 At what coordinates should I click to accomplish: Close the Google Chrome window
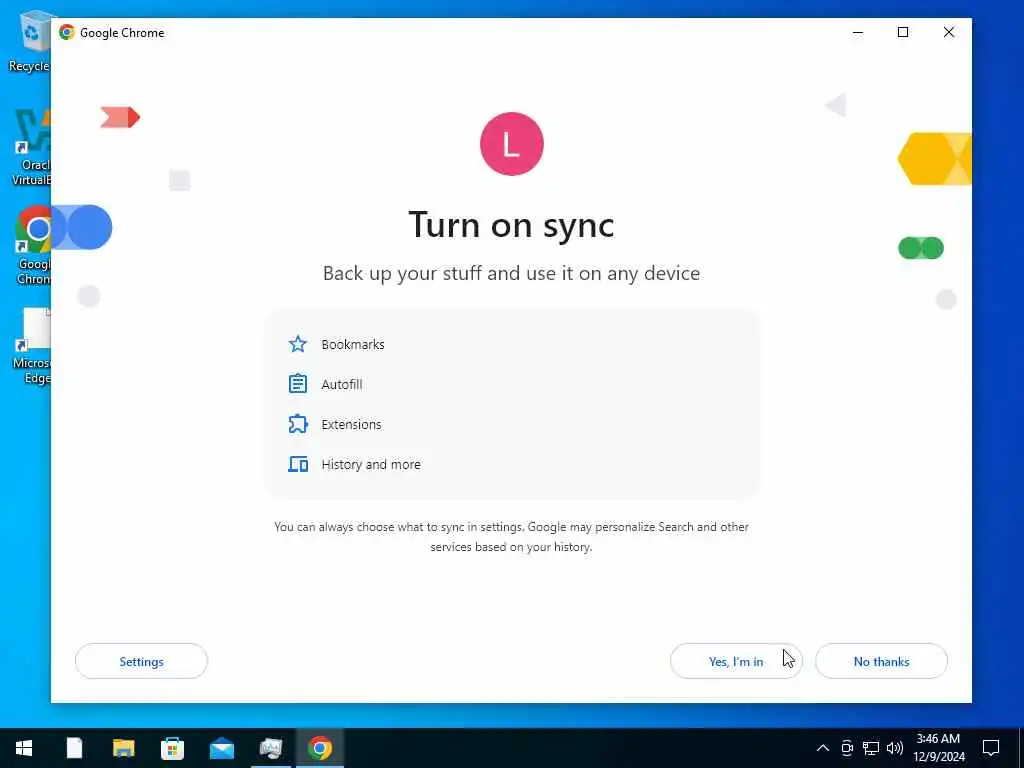[x=949, y=32]
